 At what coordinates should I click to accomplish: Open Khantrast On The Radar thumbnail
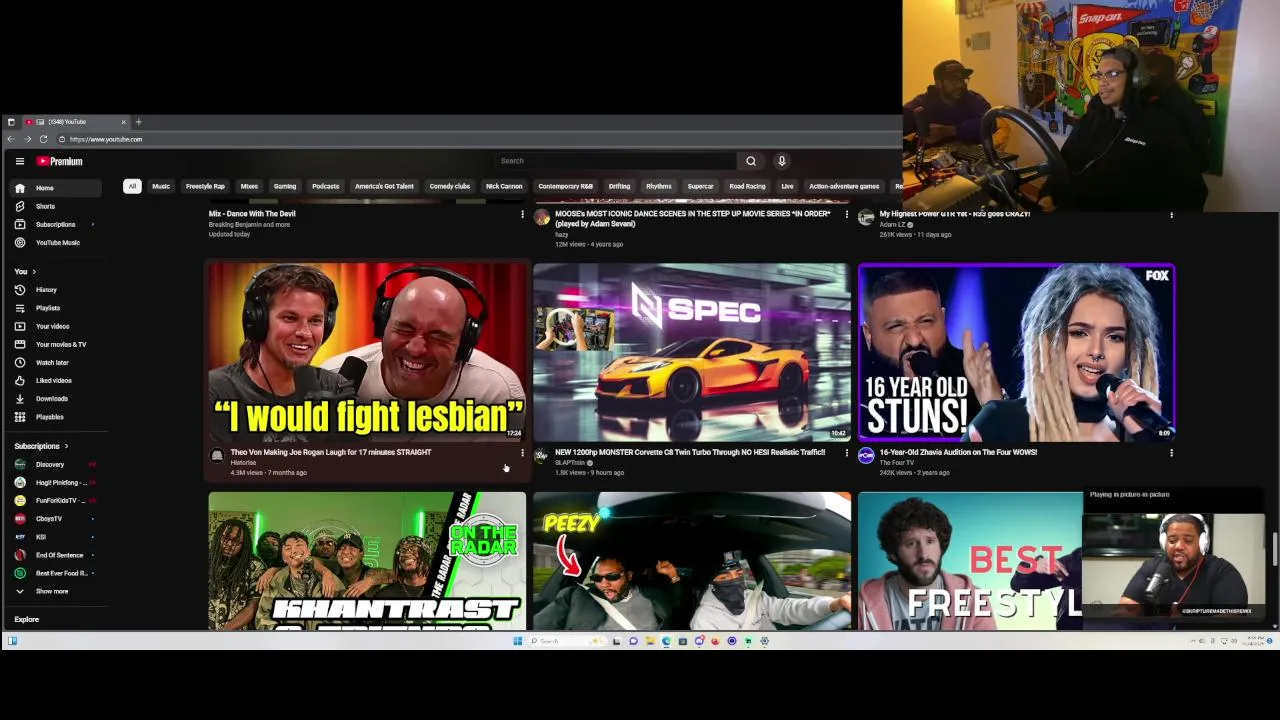(x=367, y=561)
